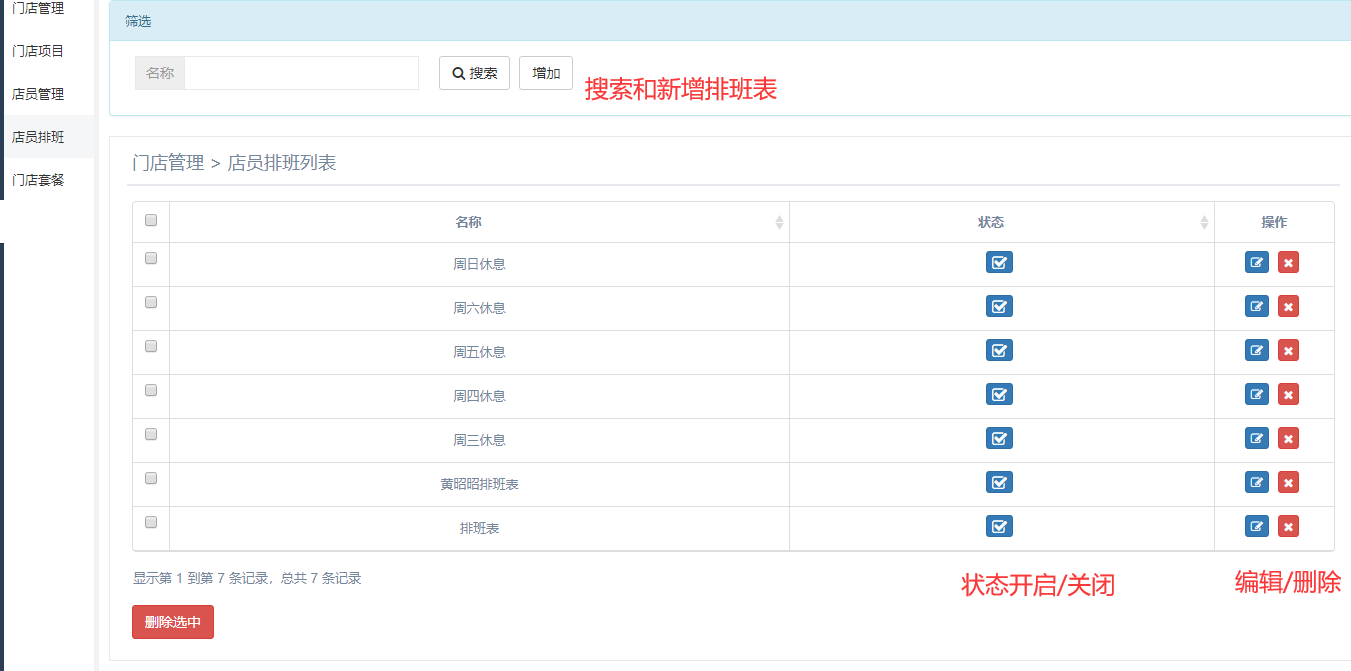The width and height of the screenshot is (1351, 671).
Task: Click the 周日休息 name cell
Action: click(479, 264)
